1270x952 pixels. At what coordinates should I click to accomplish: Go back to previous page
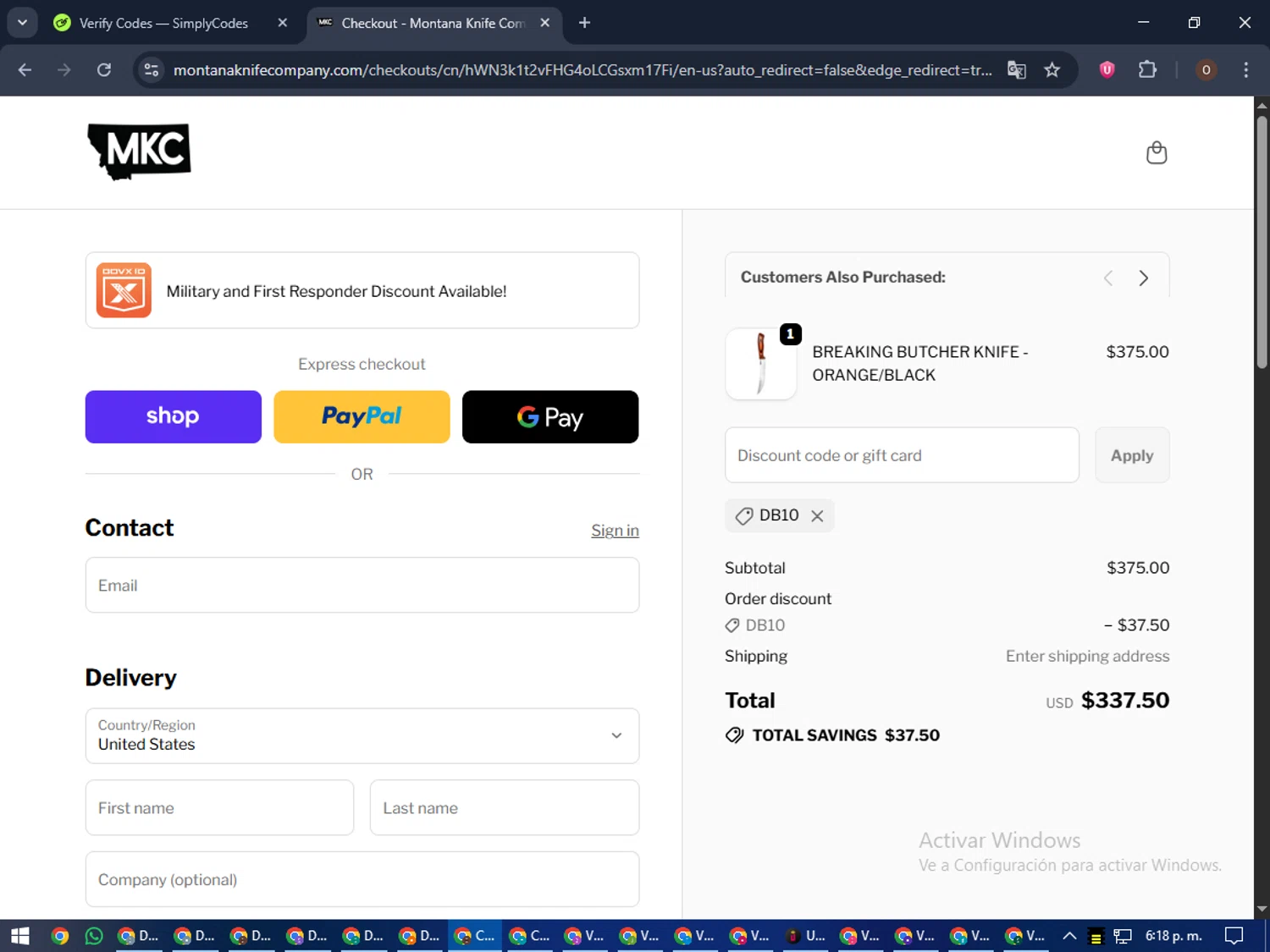(25, 69)
